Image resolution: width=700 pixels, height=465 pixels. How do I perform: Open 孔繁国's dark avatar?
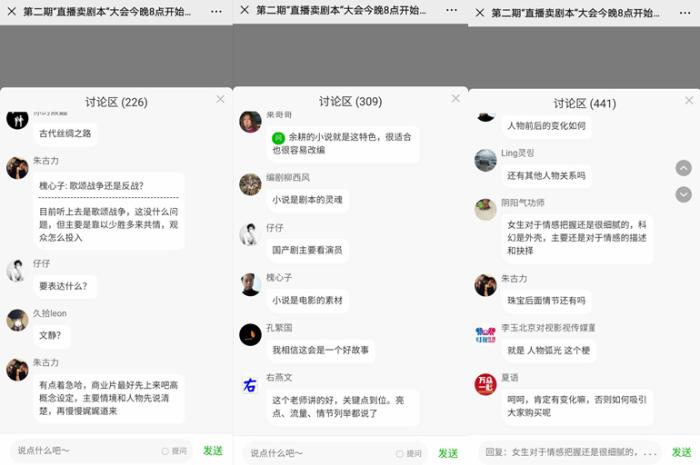click(250, 334)
